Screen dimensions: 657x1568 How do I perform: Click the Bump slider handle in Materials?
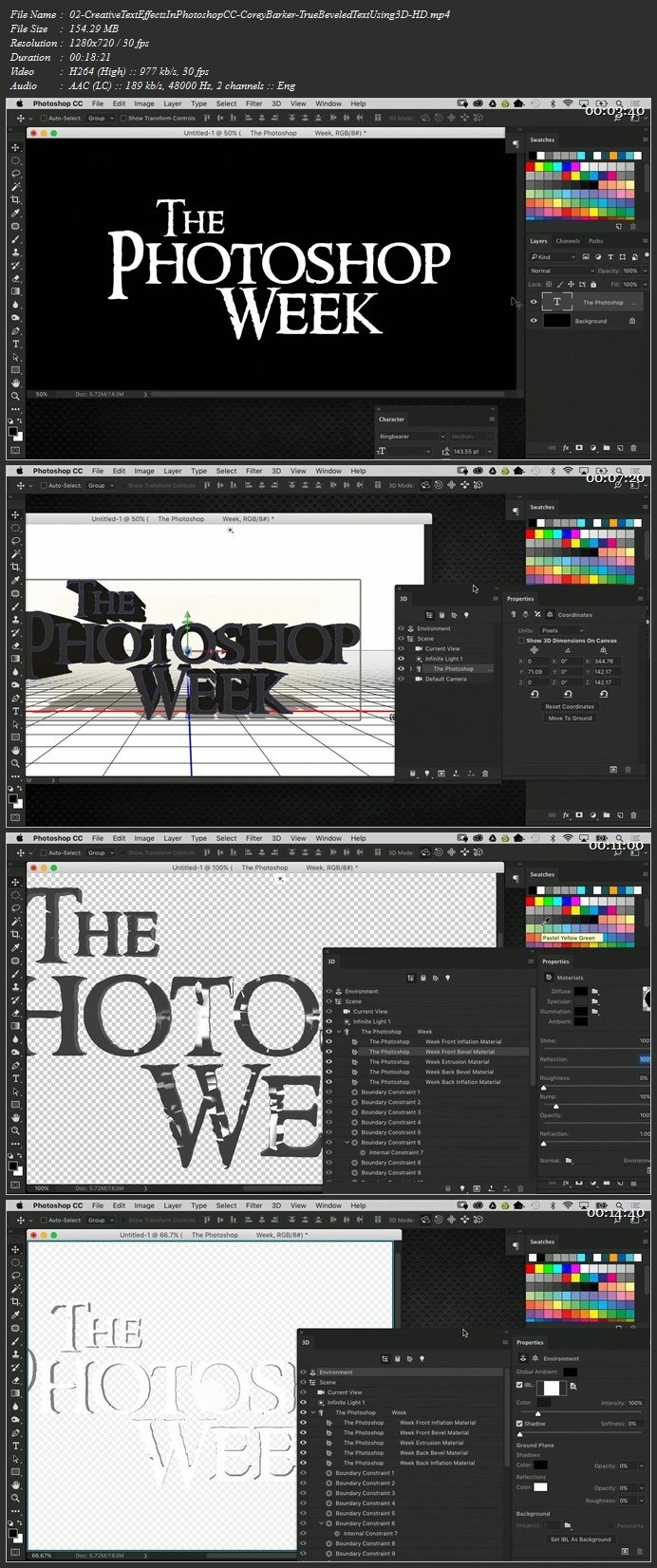coord(556,1107)
